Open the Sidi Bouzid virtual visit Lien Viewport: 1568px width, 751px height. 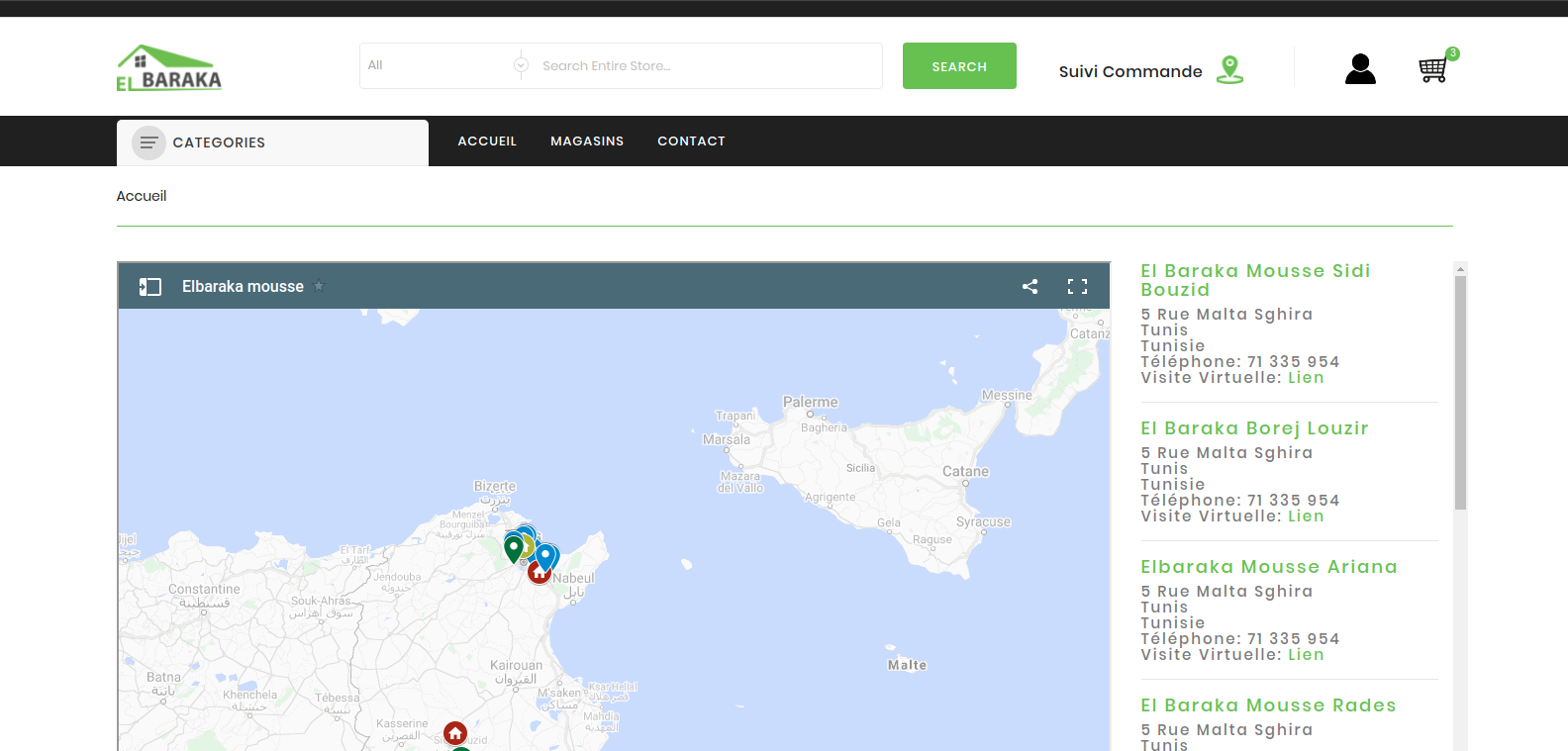pos(1306,377)
